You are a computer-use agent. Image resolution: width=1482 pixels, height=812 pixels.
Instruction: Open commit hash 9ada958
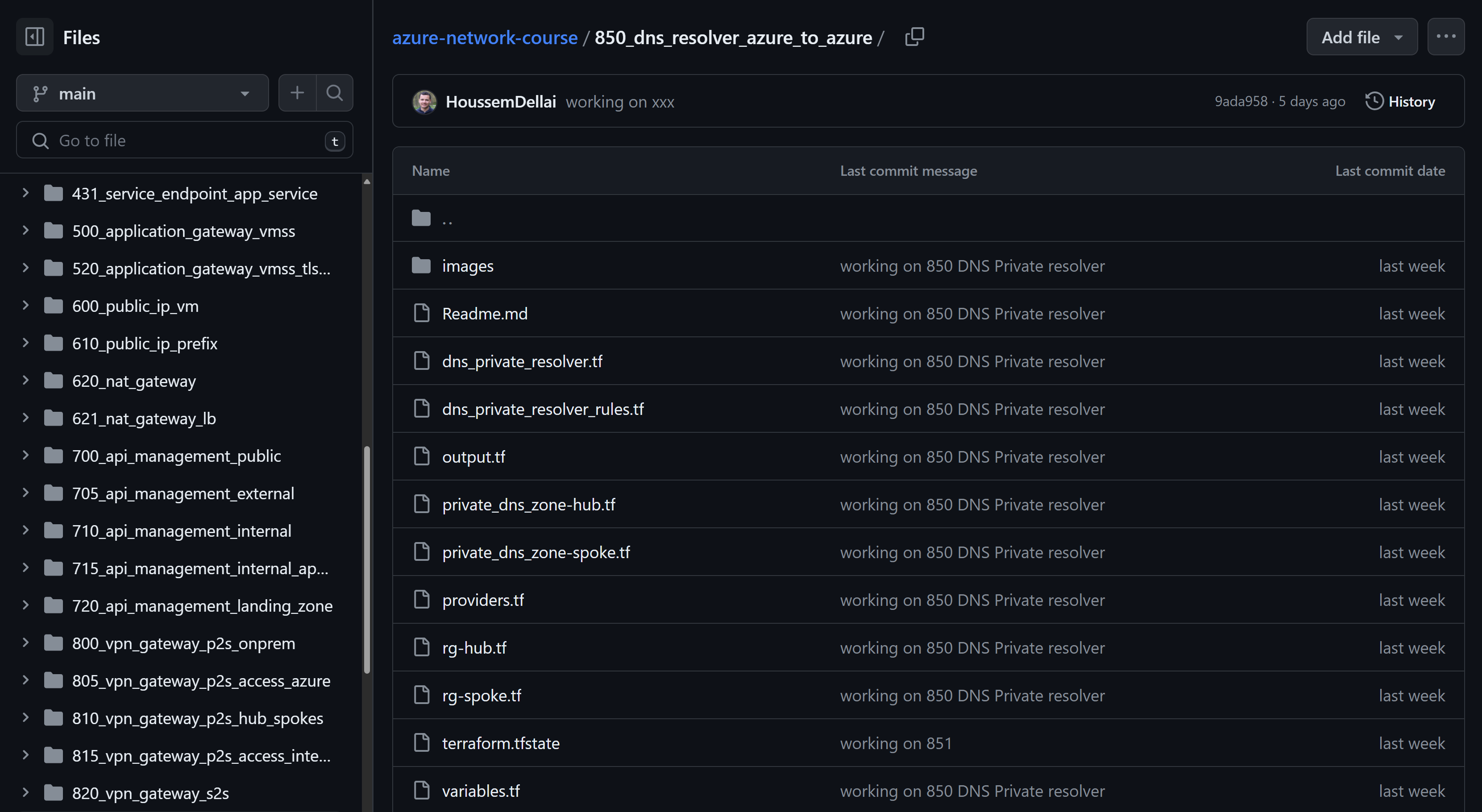pos(1241,102)
